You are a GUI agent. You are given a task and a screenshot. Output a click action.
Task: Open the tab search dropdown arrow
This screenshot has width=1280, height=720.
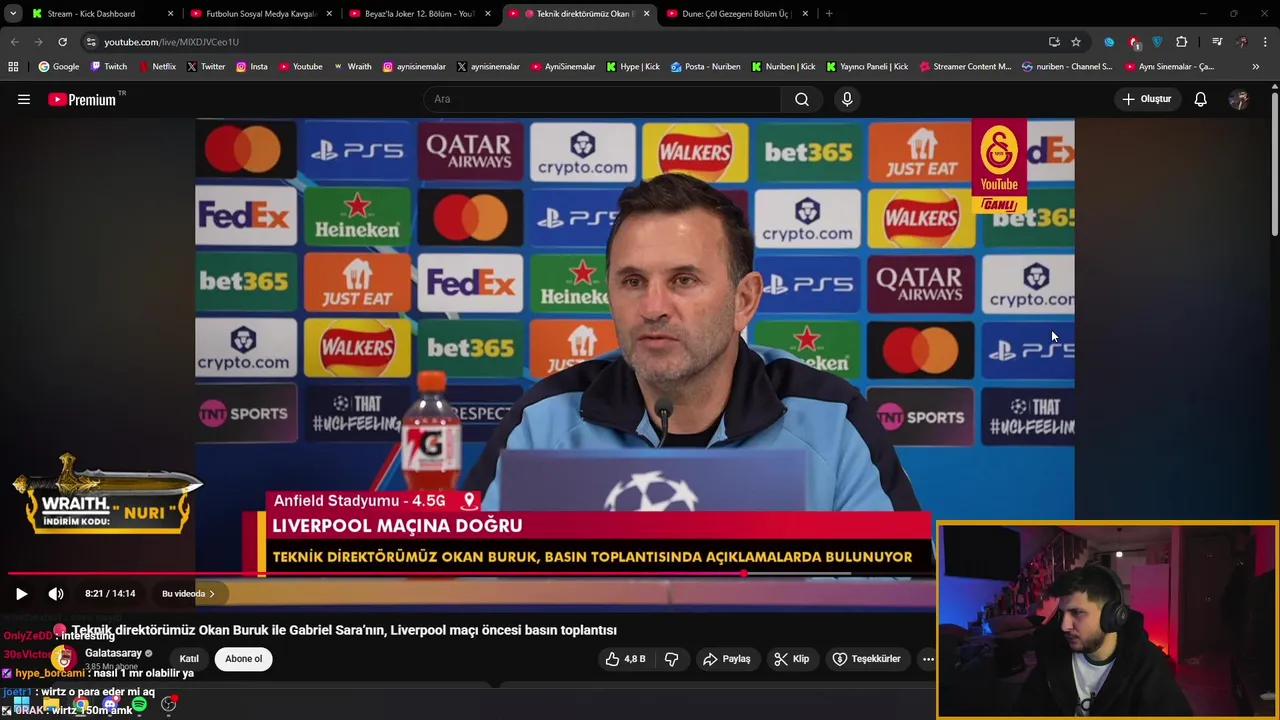point(13,14)
